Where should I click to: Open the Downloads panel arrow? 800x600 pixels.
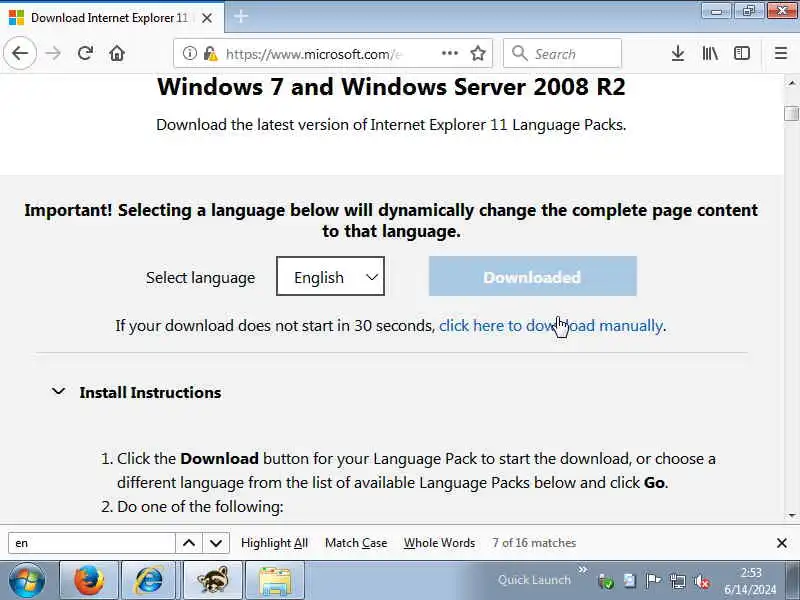coord(678,53)
